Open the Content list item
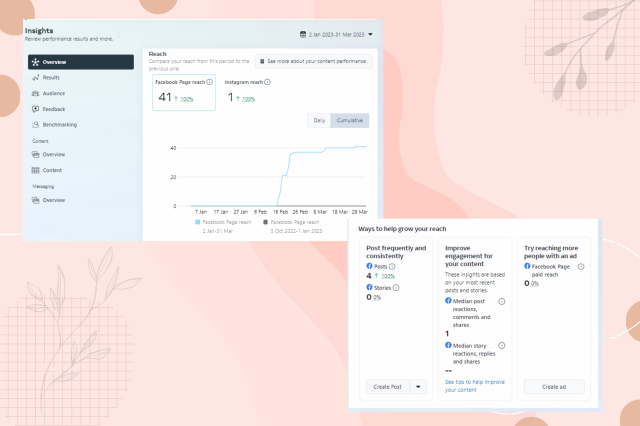Image resolution: width=640 pixels, height=426 pixels. pyautogui.click(x=52, y=170)
